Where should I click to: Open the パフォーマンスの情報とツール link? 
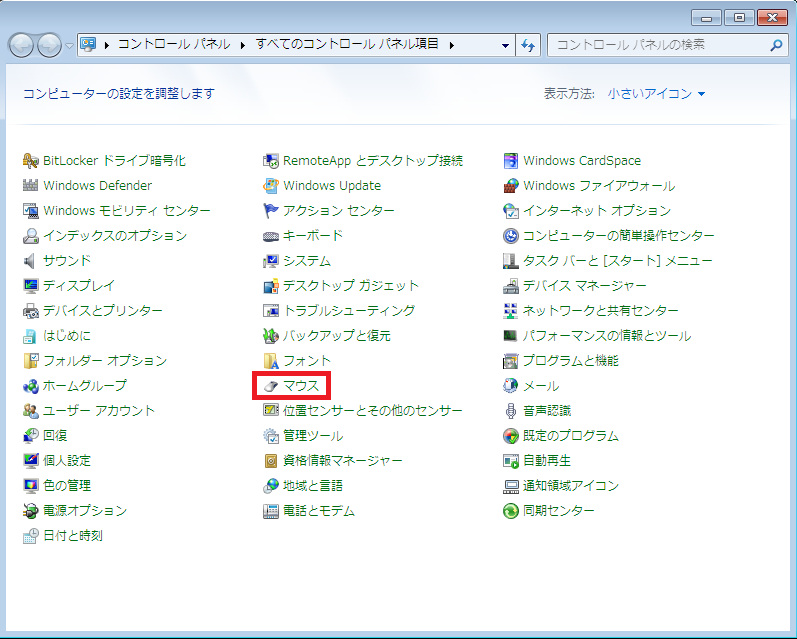click(x=607, y=336)
